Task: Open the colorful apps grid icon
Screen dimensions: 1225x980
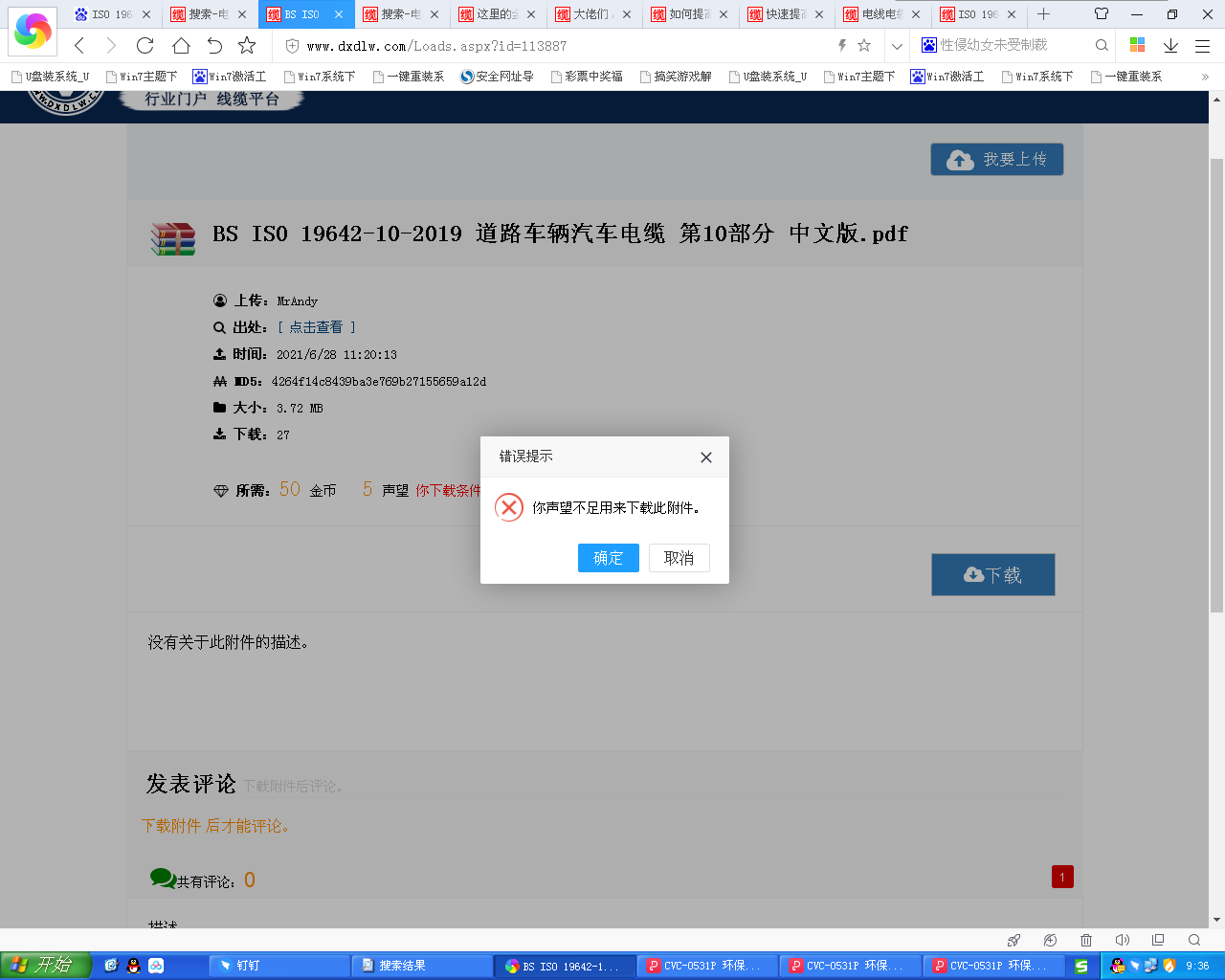Action: [1138, 45]
